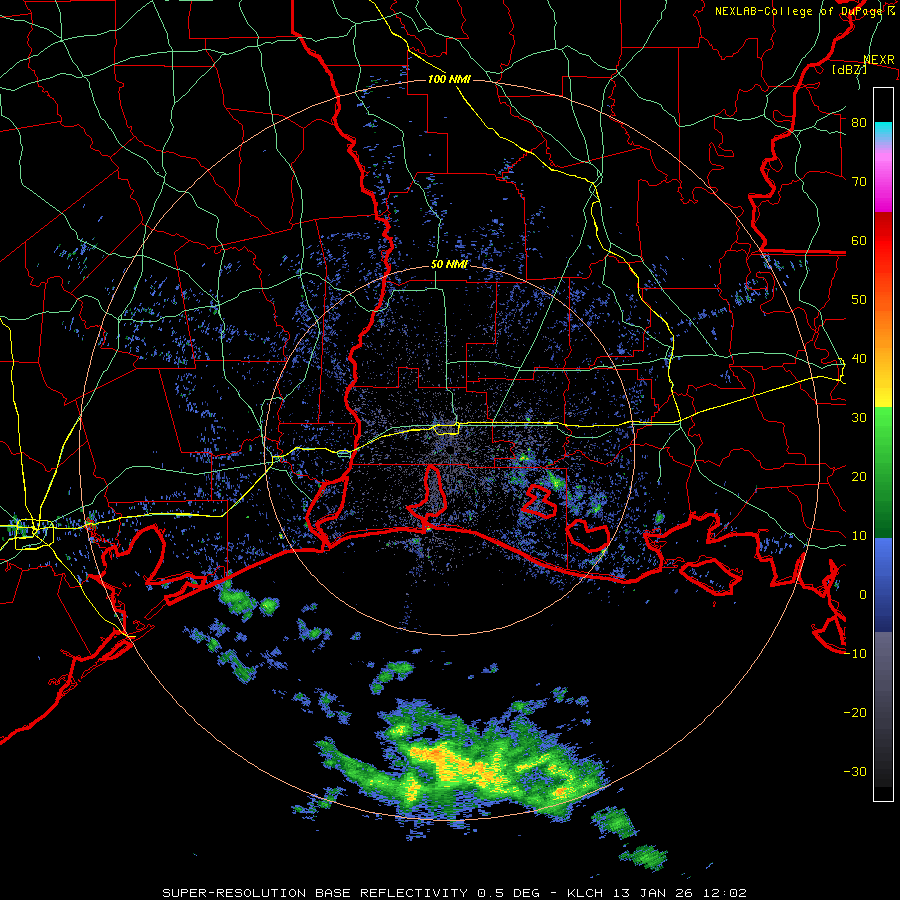Screen dimensions: 900x900
Task: Click the "KLCH" station identifier in caption
Action: pos(585,893)
